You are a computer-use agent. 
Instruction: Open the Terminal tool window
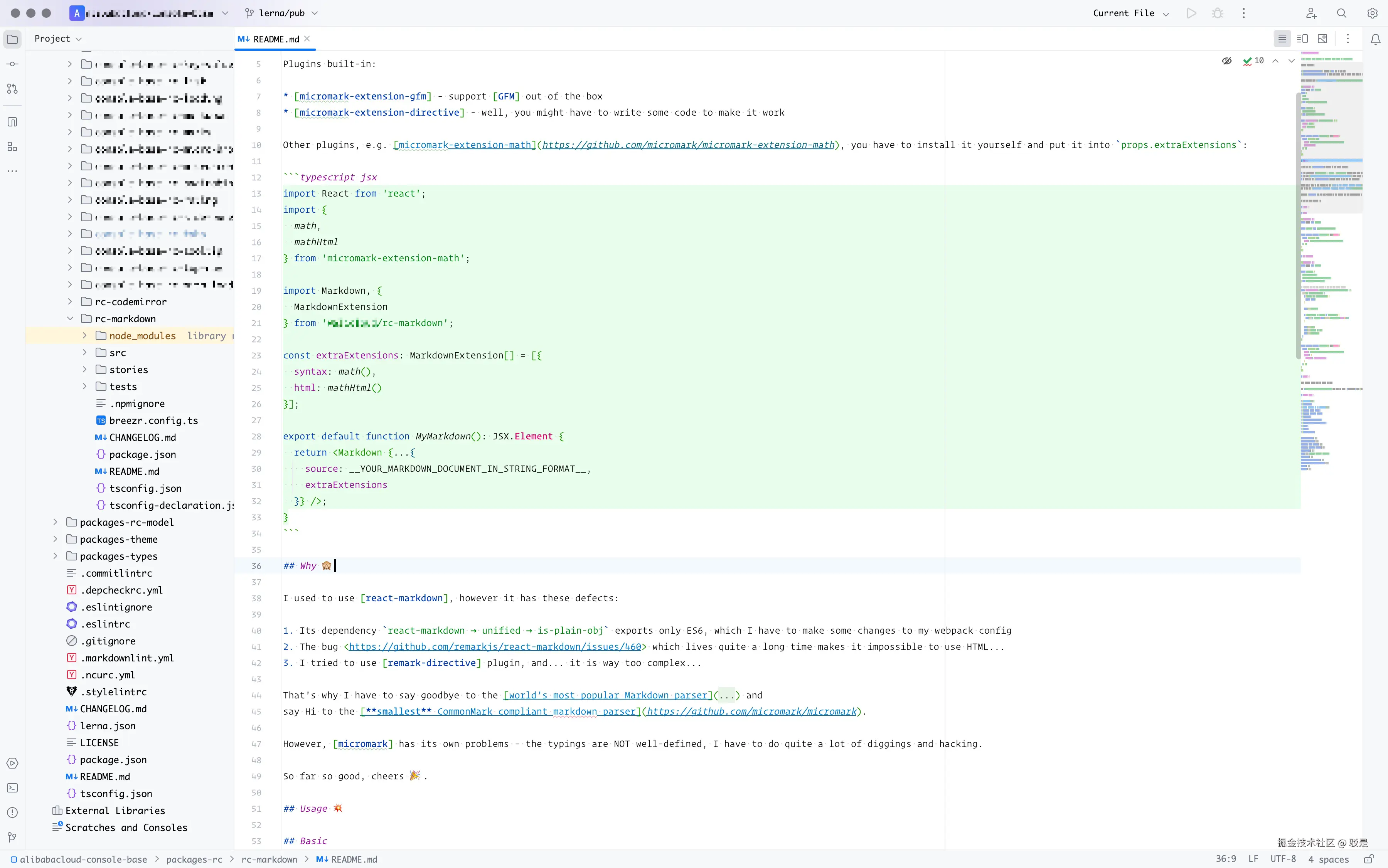(x=12, y=788)
